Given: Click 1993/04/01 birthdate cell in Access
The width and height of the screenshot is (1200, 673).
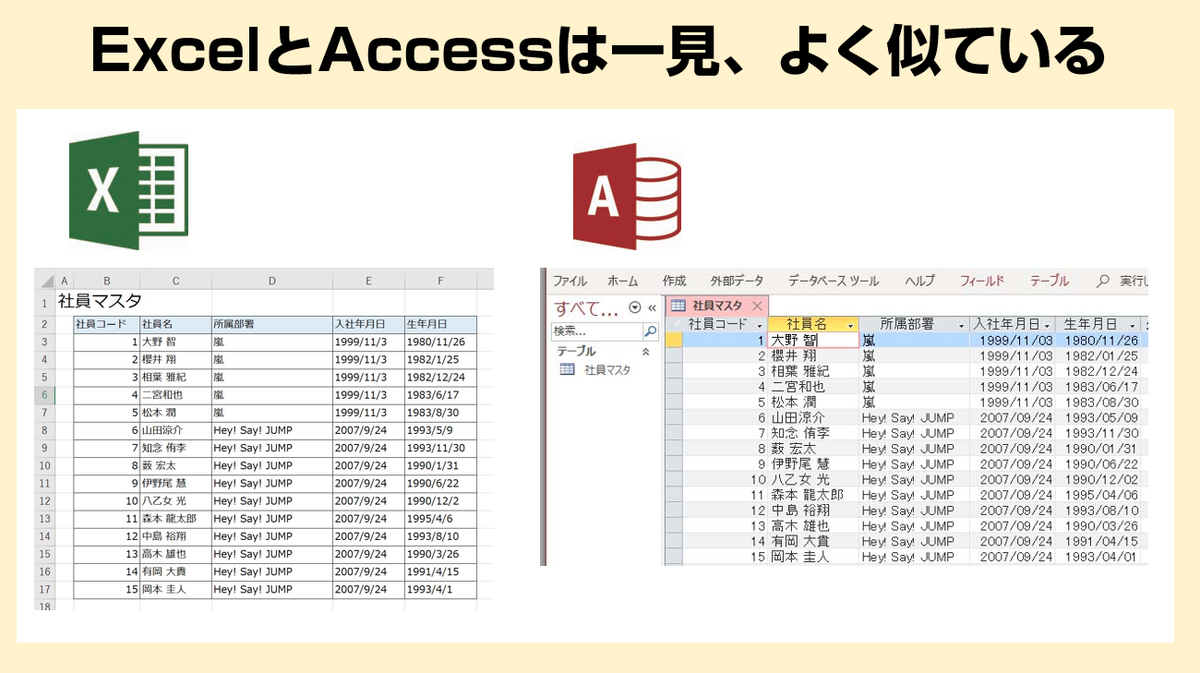Looking at the screenshot, I should coord(1100,557).
